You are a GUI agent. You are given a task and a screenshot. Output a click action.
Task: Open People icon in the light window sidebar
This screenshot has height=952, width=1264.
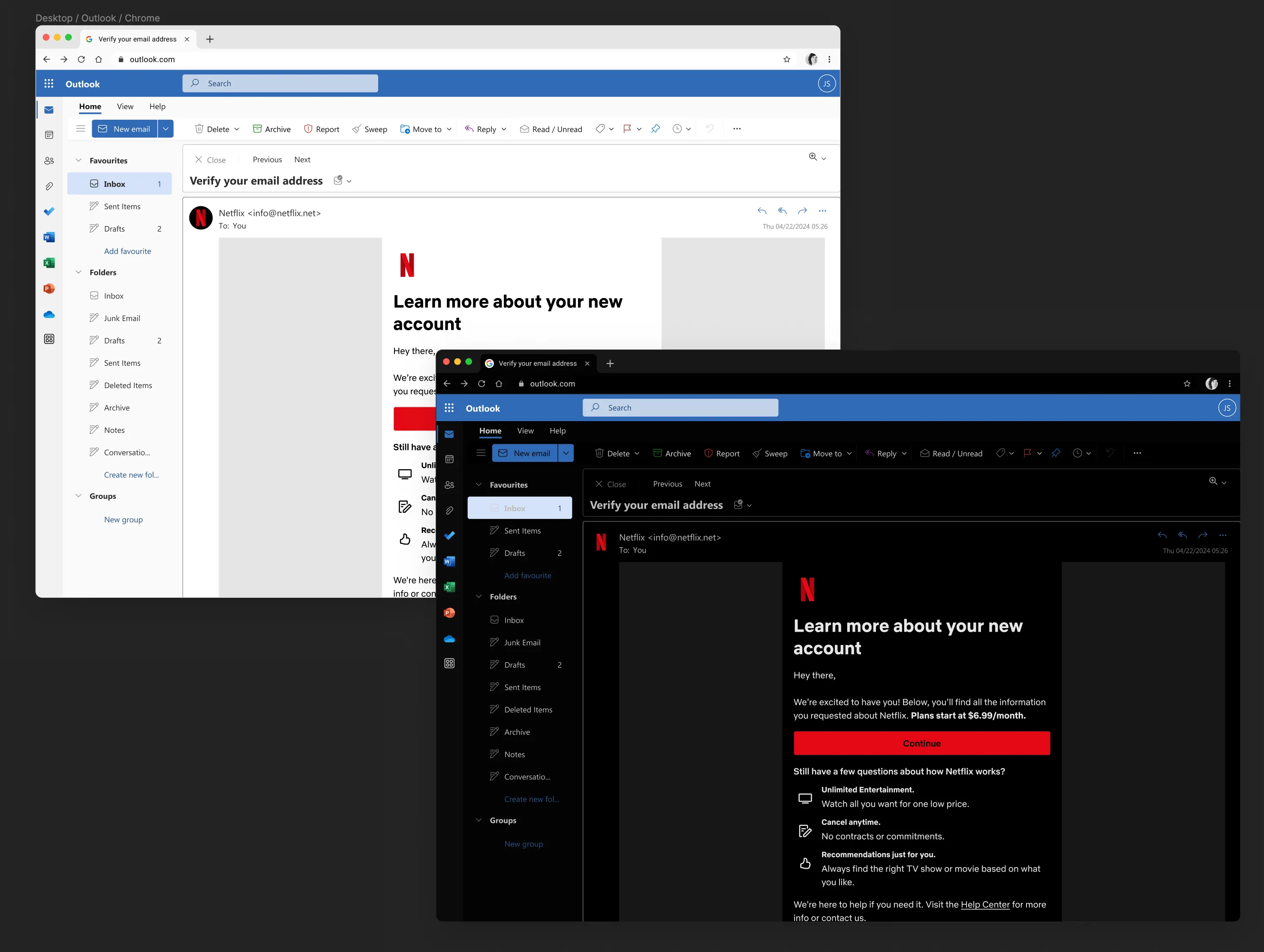click(x=49, y=160)
